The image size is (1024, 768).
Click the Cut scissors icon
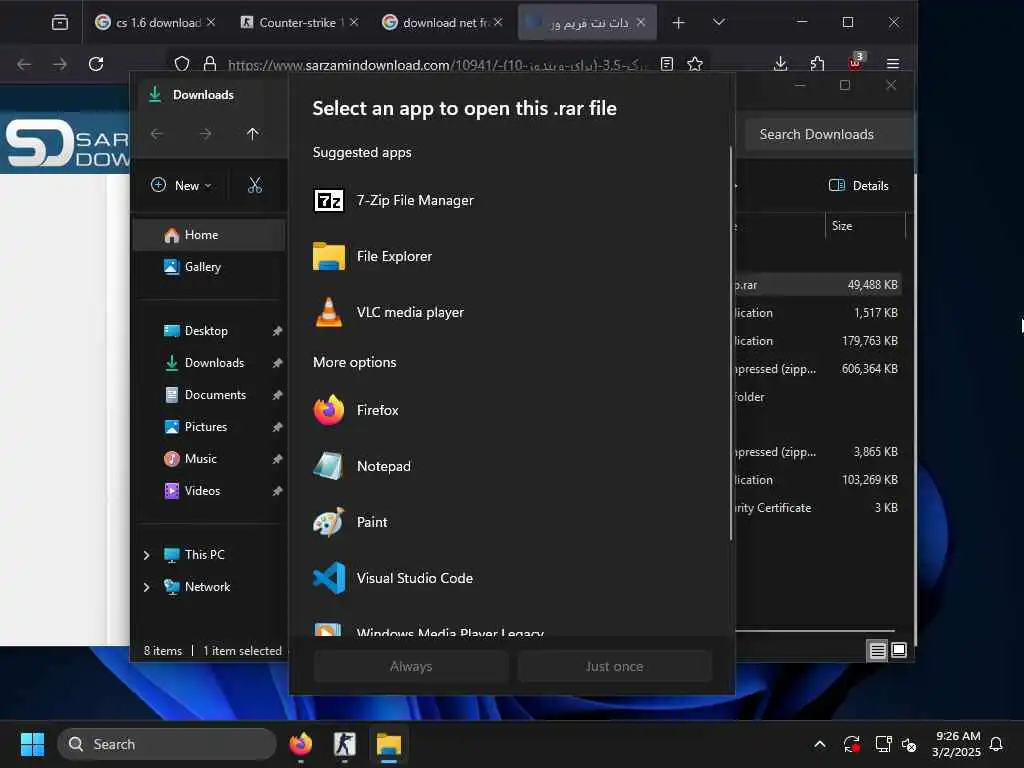255,185
